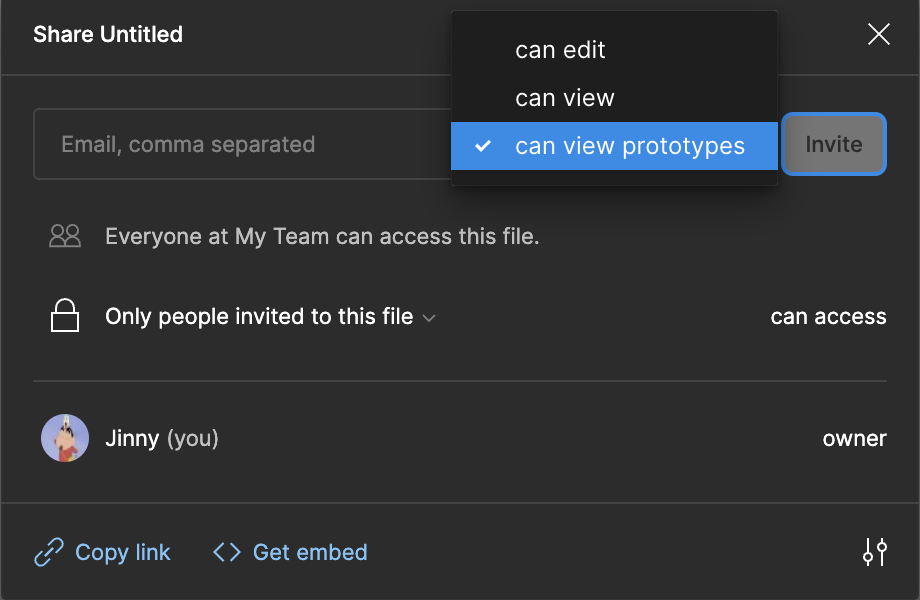This screenshot has height=600, width=920.
Task: Click the chain link icon beside Copy link
Action: (49, 552)
